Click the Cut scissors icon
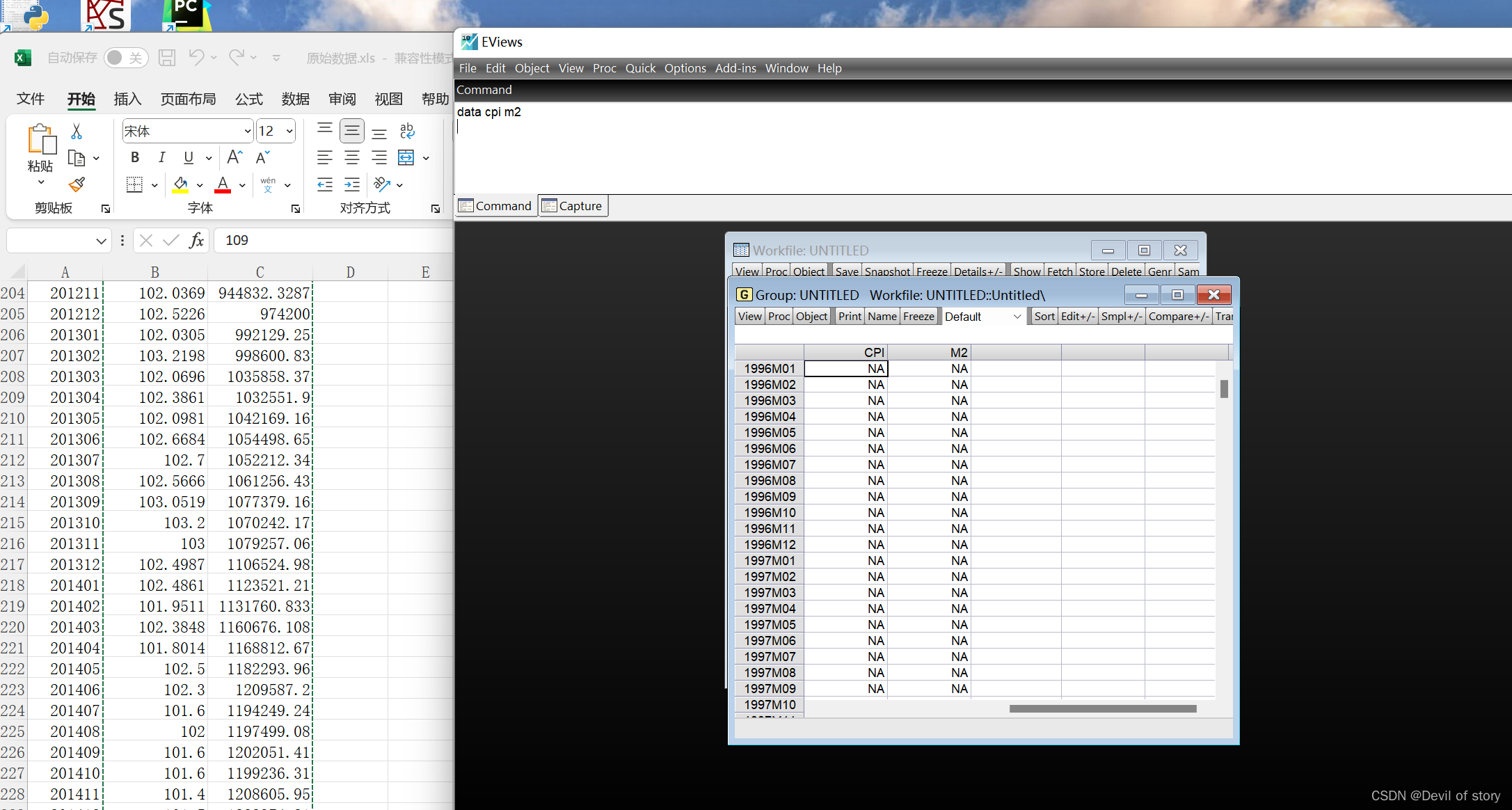Screen dimensions: 1512x810 [77, 131]
